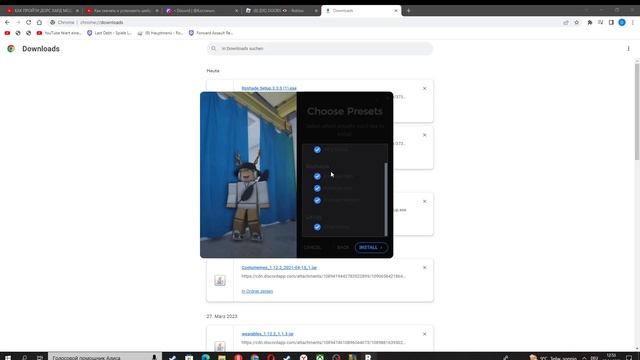This screenshot has width=640, height=360.
Task: Open the Reshade Setup exe link
Action: click(x=269, y=88)
